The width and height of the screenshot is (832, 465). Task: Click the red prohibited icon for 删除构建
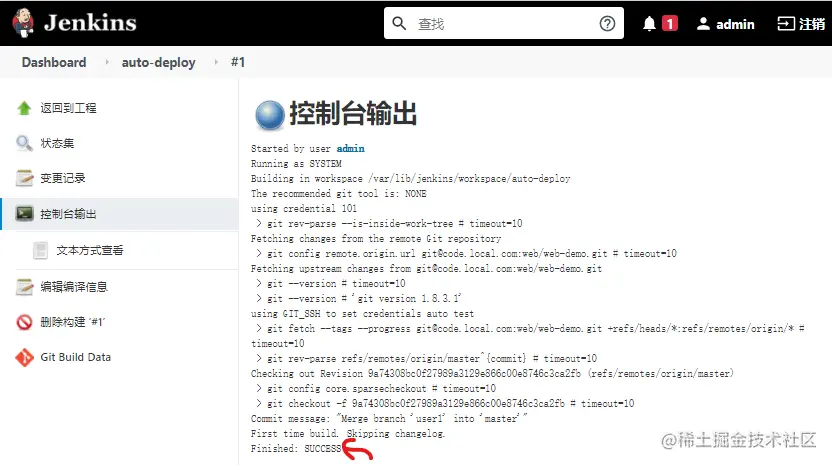tap(24, 322)
